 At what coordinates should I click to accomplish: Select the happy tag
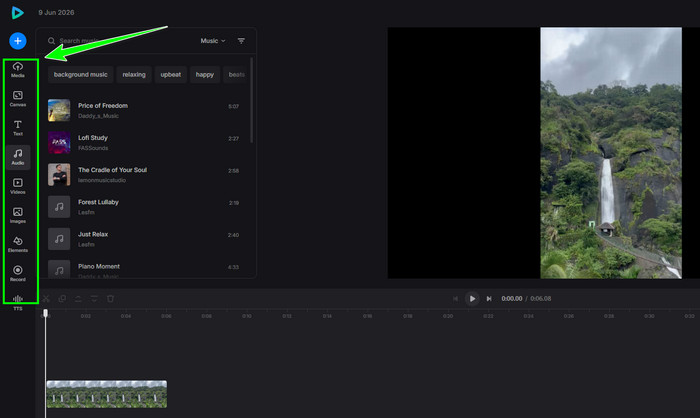204,75
